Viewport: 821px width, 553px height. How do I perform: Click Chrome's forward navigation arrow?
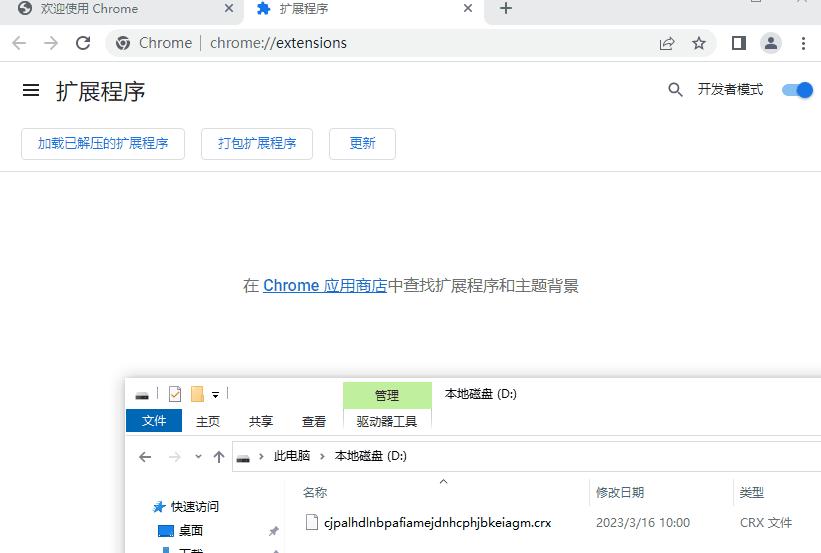[51, 43]
